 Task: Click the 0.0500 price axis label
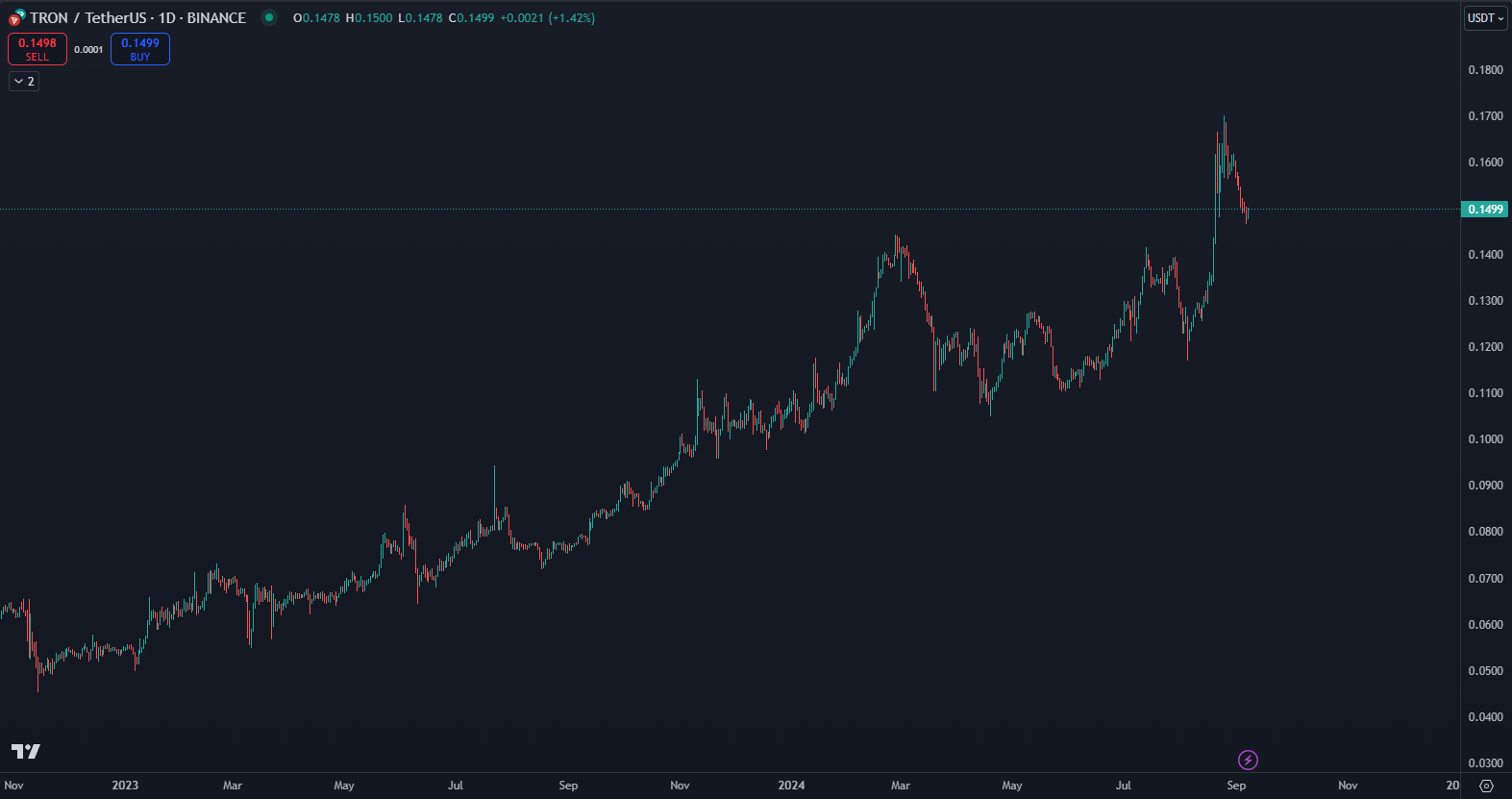(x=1485, y=671)
